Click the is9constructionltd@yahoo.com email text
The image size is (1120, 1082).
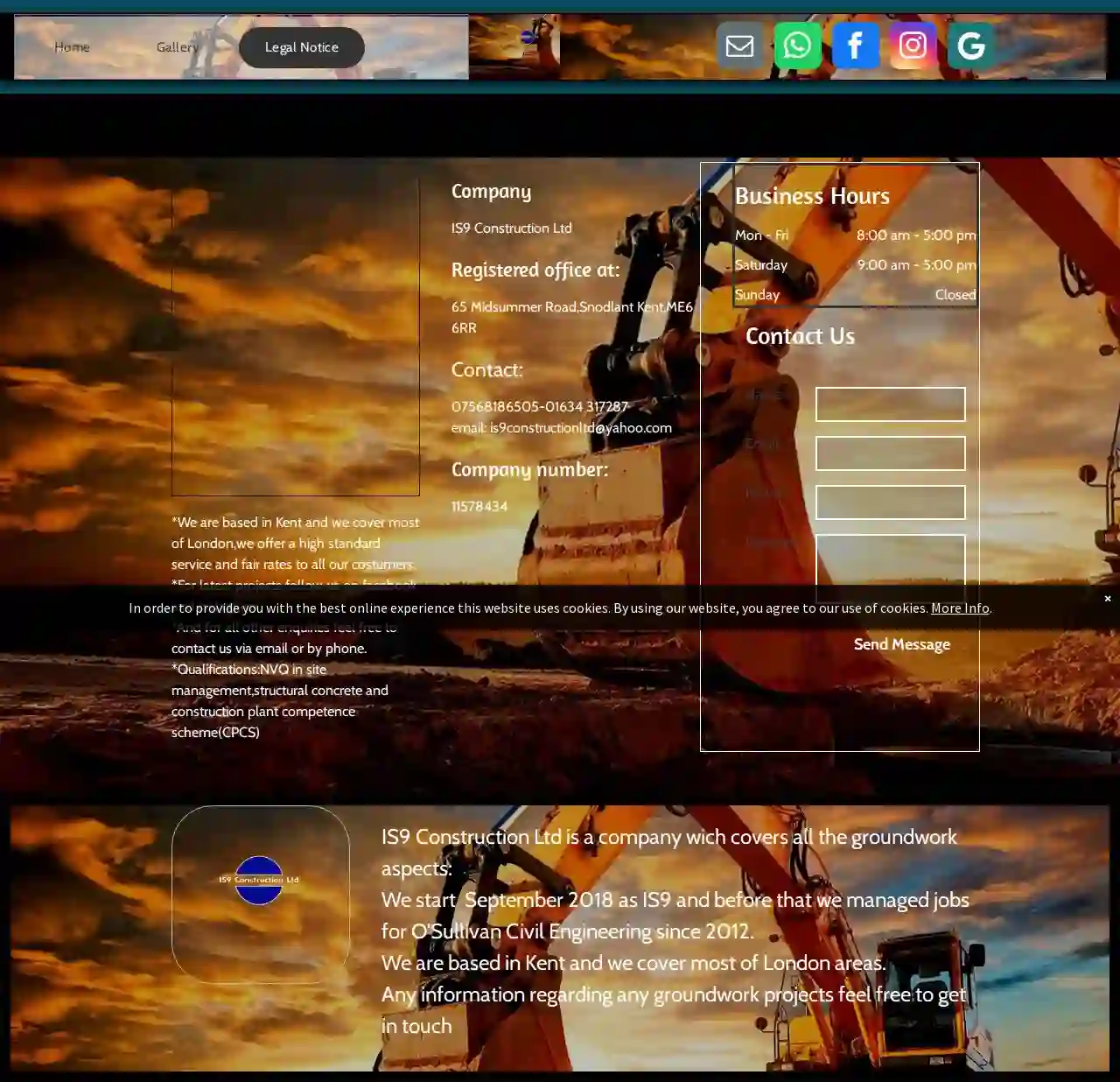tap(581, 428)
